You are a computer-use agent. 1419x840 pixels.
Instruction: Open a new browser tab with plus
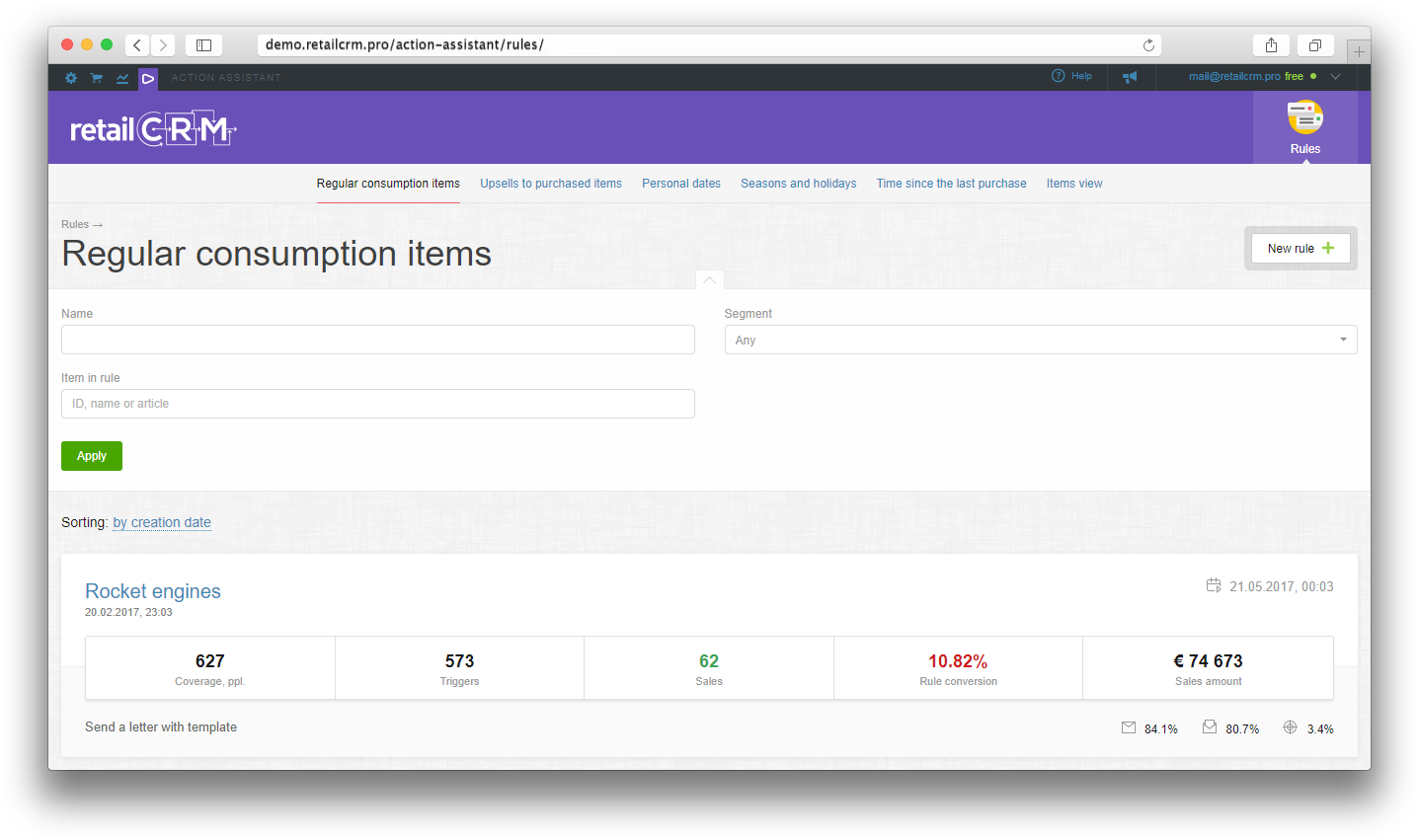point(1359,51)
